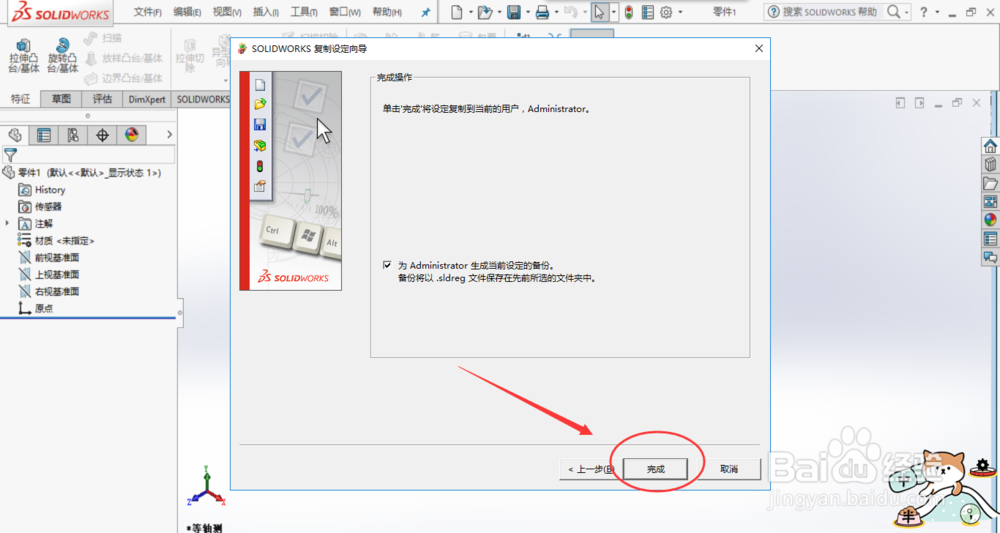Screen dimensions: 1000x533
Task: Click the New document icon
Action: click(x=457, y=12)
